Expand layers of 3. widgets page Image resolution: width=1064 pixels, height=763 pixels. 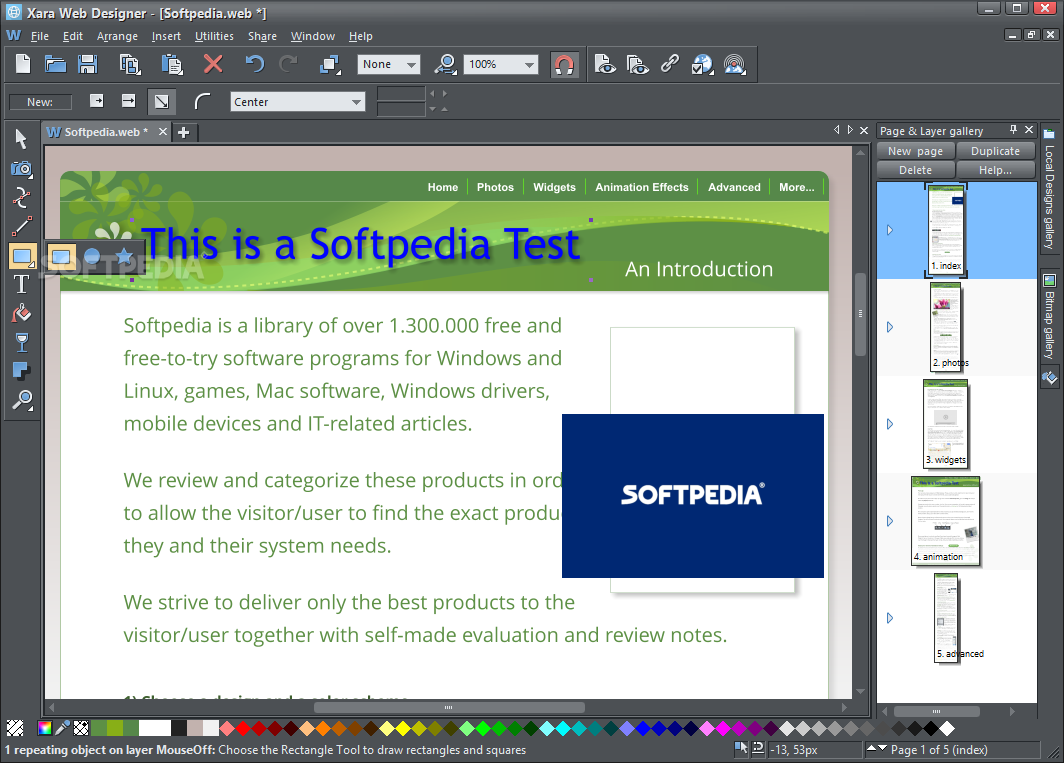[x=890, y=424]
